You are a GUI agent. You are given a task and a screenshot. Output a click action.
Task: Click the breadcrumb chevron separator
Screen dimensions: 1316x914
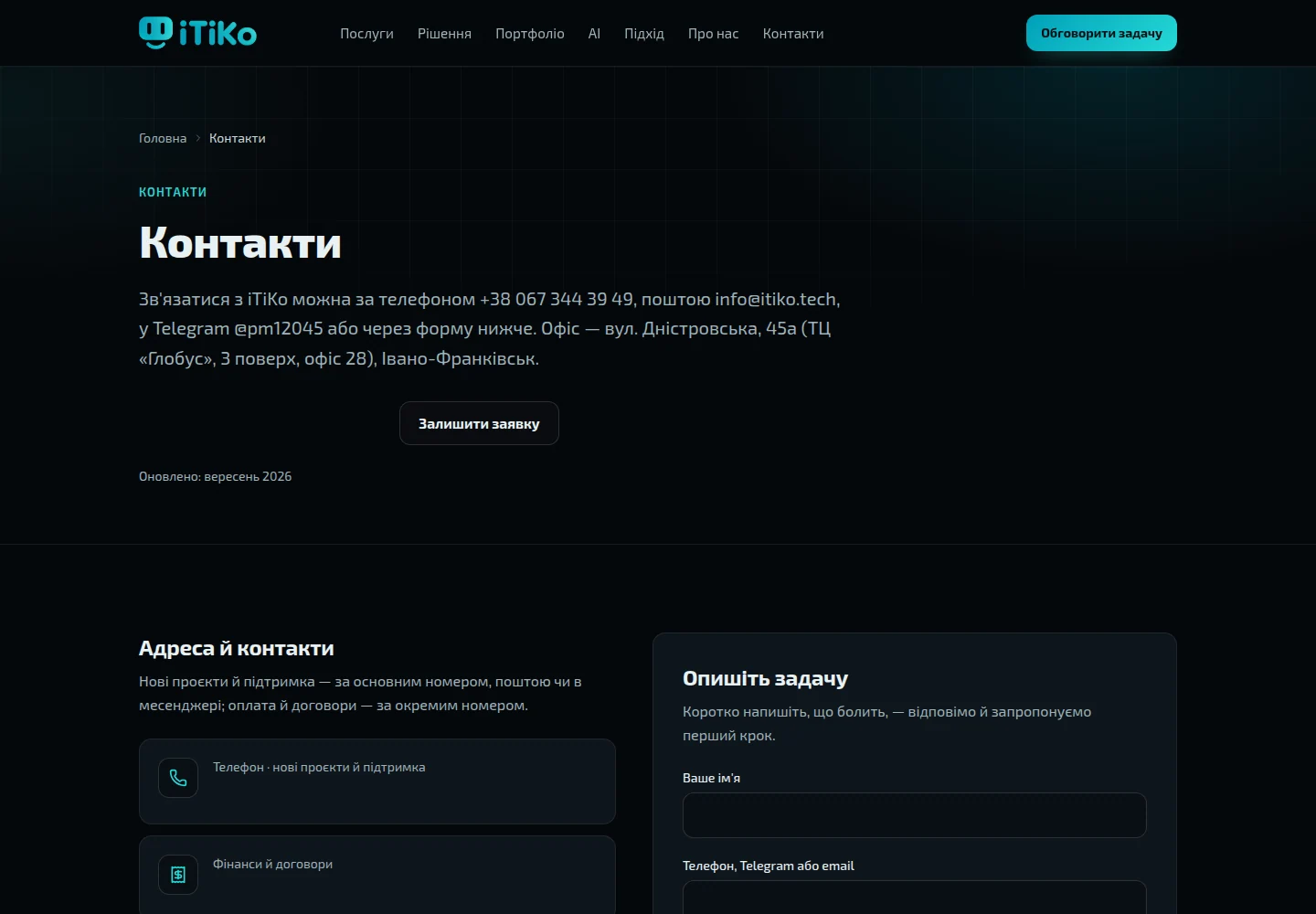tap(197, 138)
